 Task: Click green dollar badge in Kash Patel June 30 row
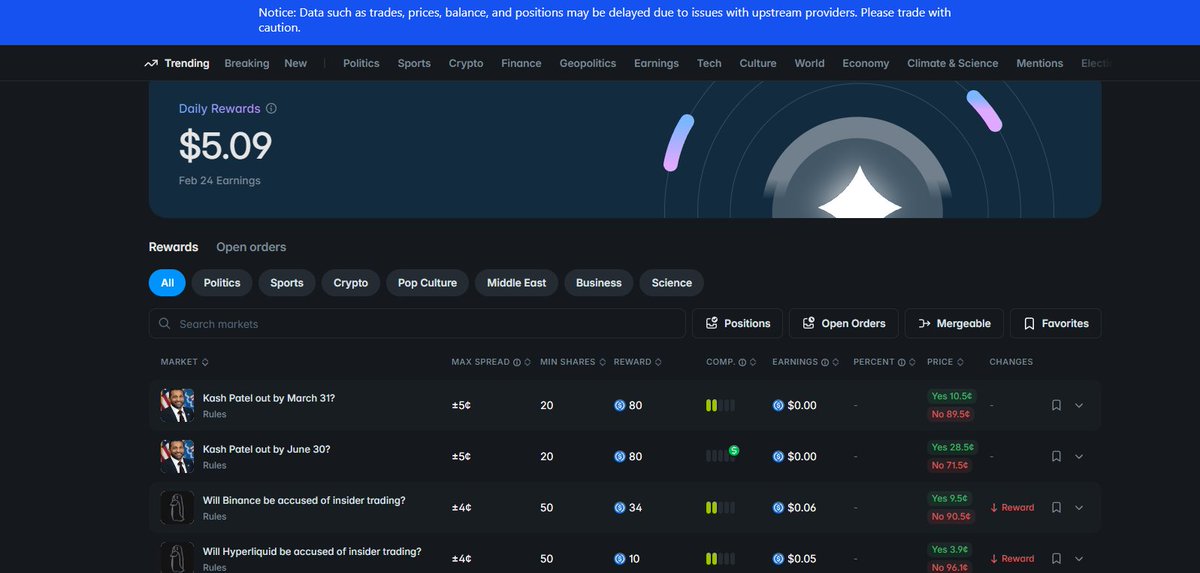pyautogui.click(x=734, y=451)
